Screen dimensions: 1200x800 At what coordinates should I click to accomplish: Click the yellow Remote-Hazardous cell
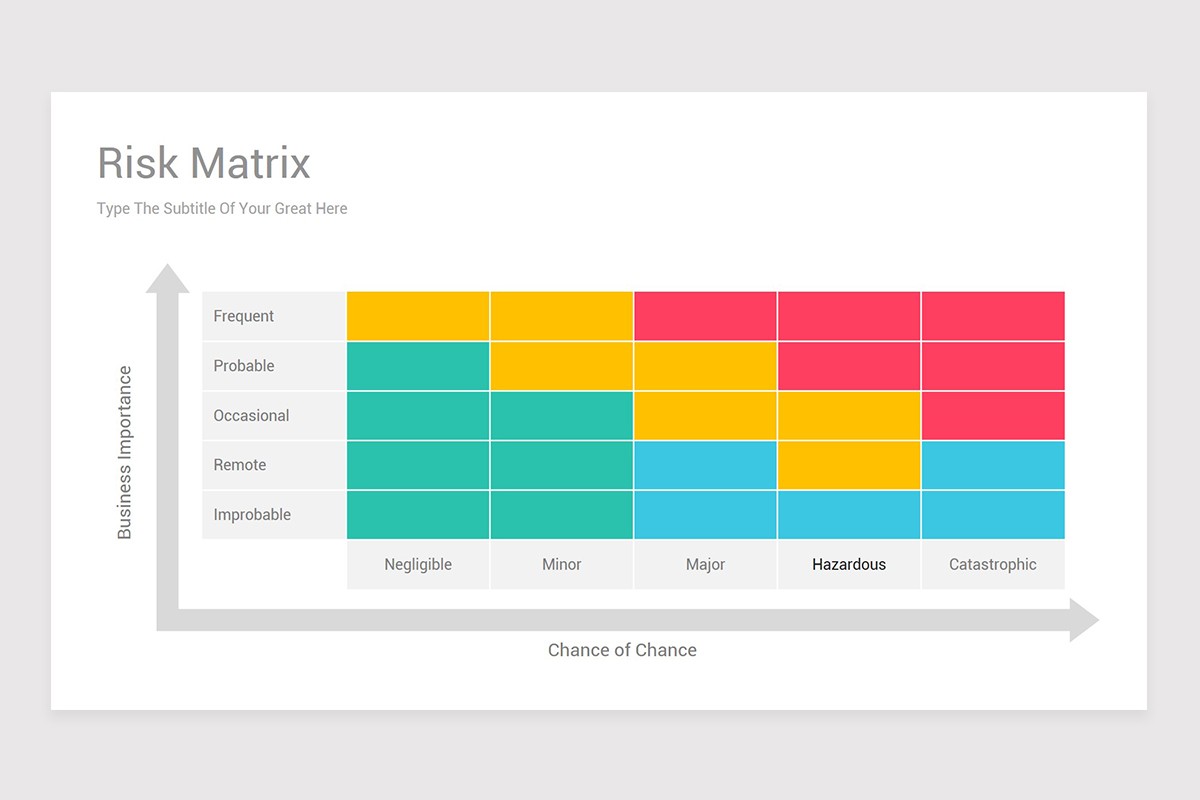click(849, 465)
